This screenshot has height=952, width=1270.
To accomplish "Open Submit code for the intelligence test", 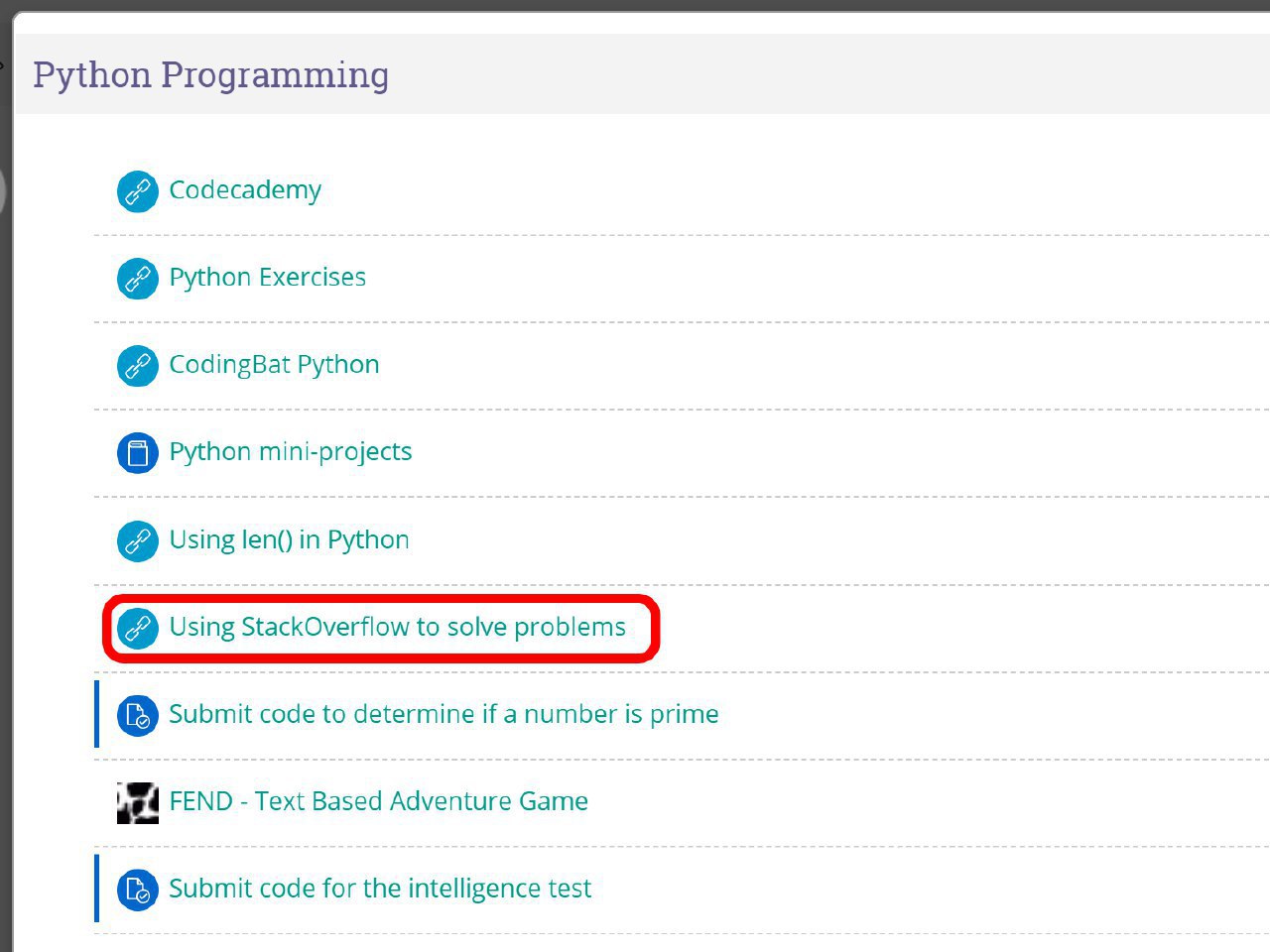I will [380, 890].
